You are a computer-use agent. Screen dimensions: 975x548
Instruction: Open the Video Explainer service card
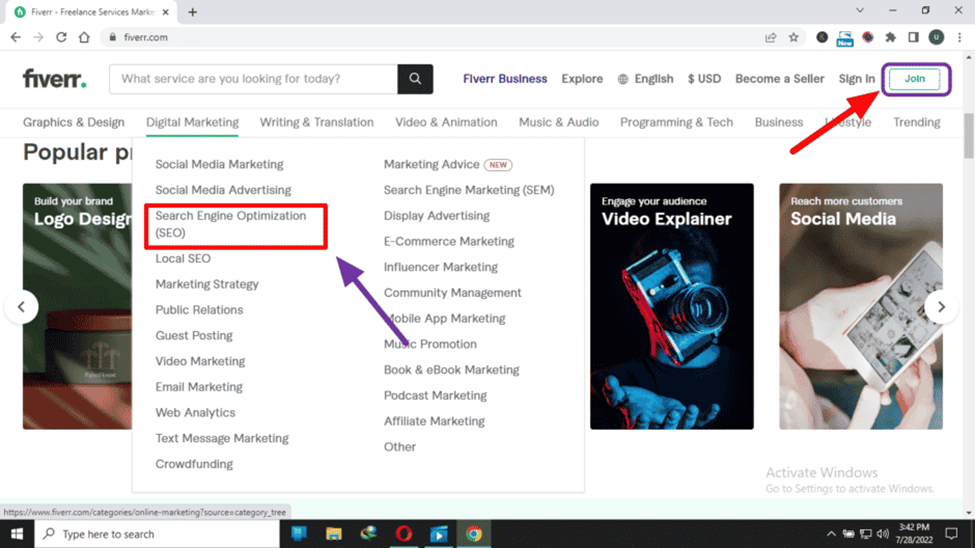(671, 306)
